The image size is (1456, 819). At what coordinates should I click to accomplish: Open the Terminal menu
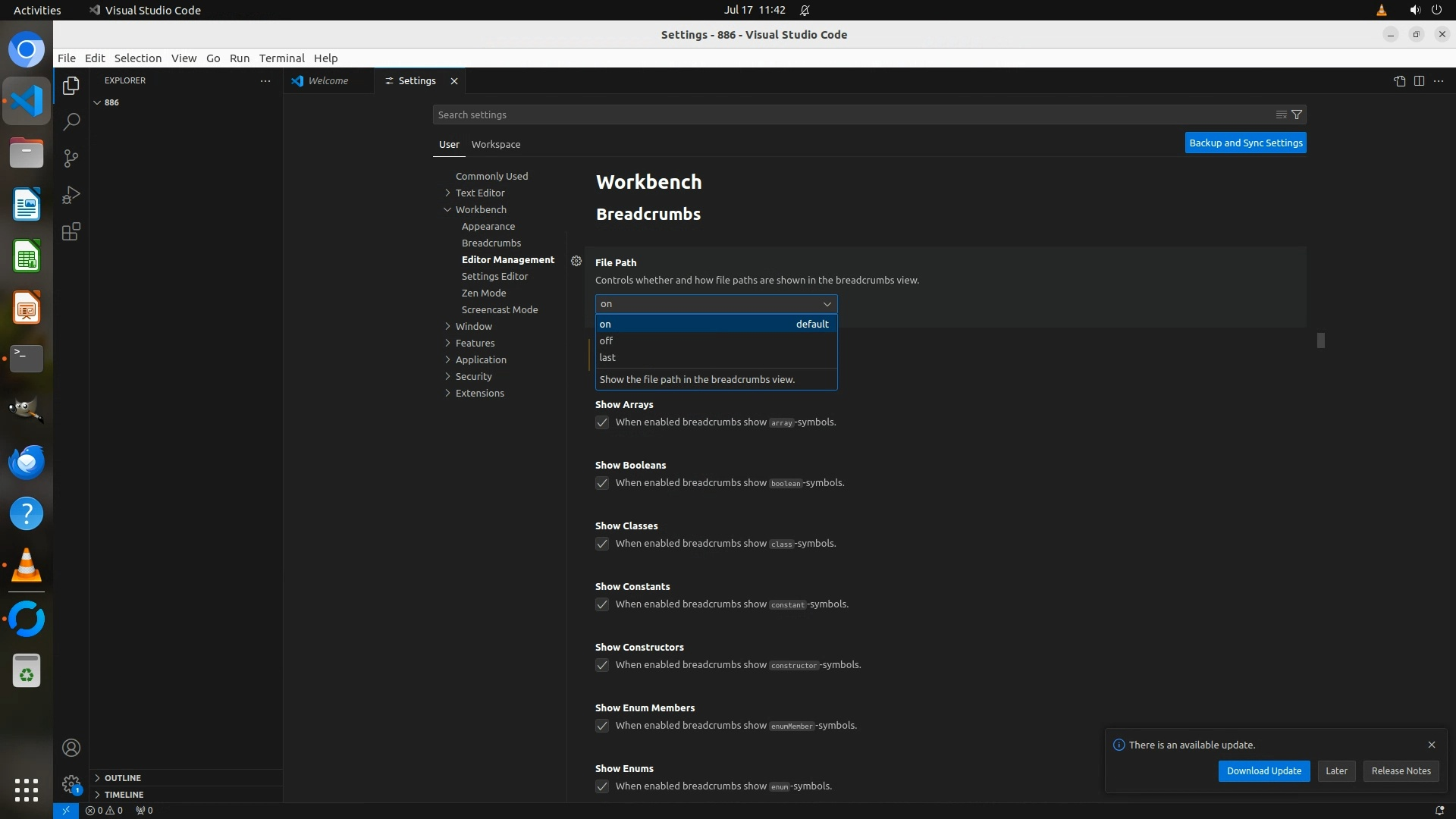pyautogui.click(x=281, y=58)
